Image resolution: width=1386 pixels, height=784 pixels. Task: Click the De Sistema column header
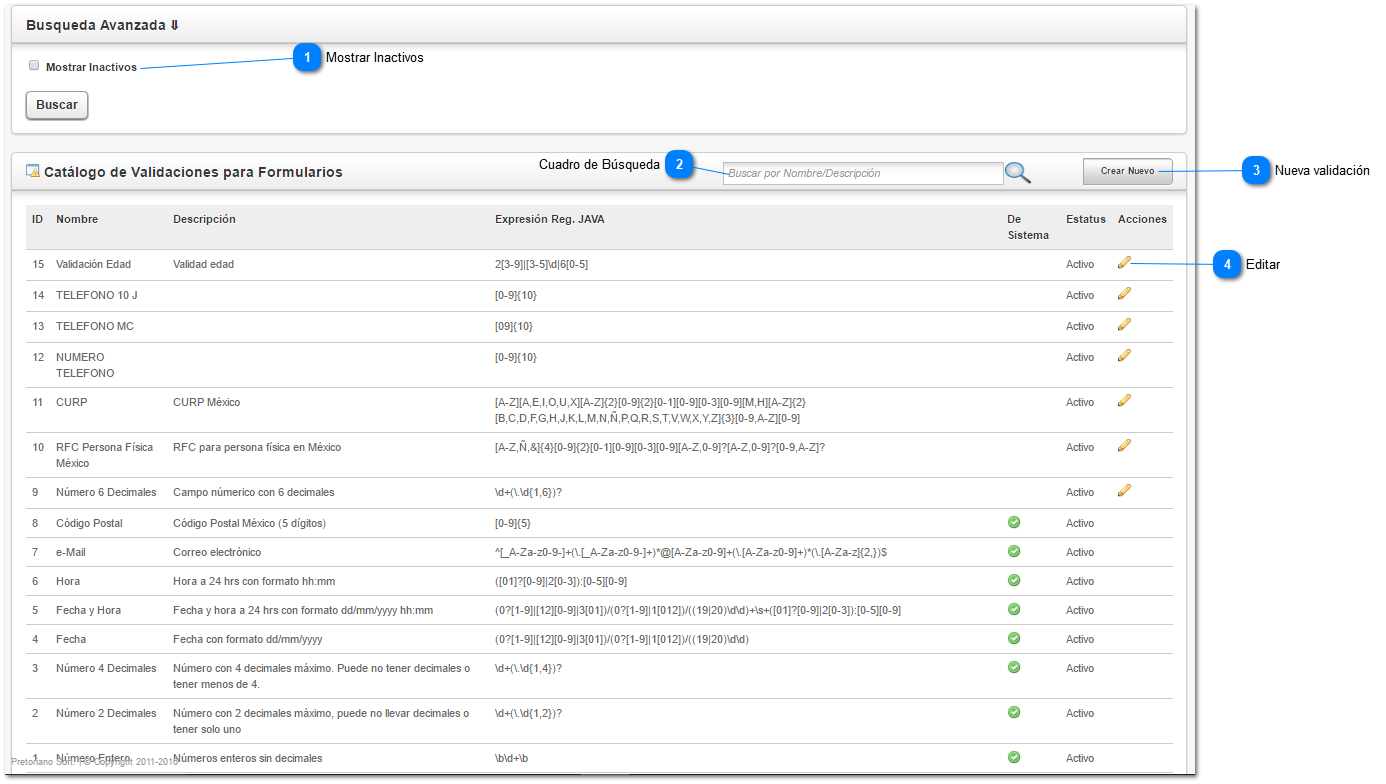coord(1028,227)
